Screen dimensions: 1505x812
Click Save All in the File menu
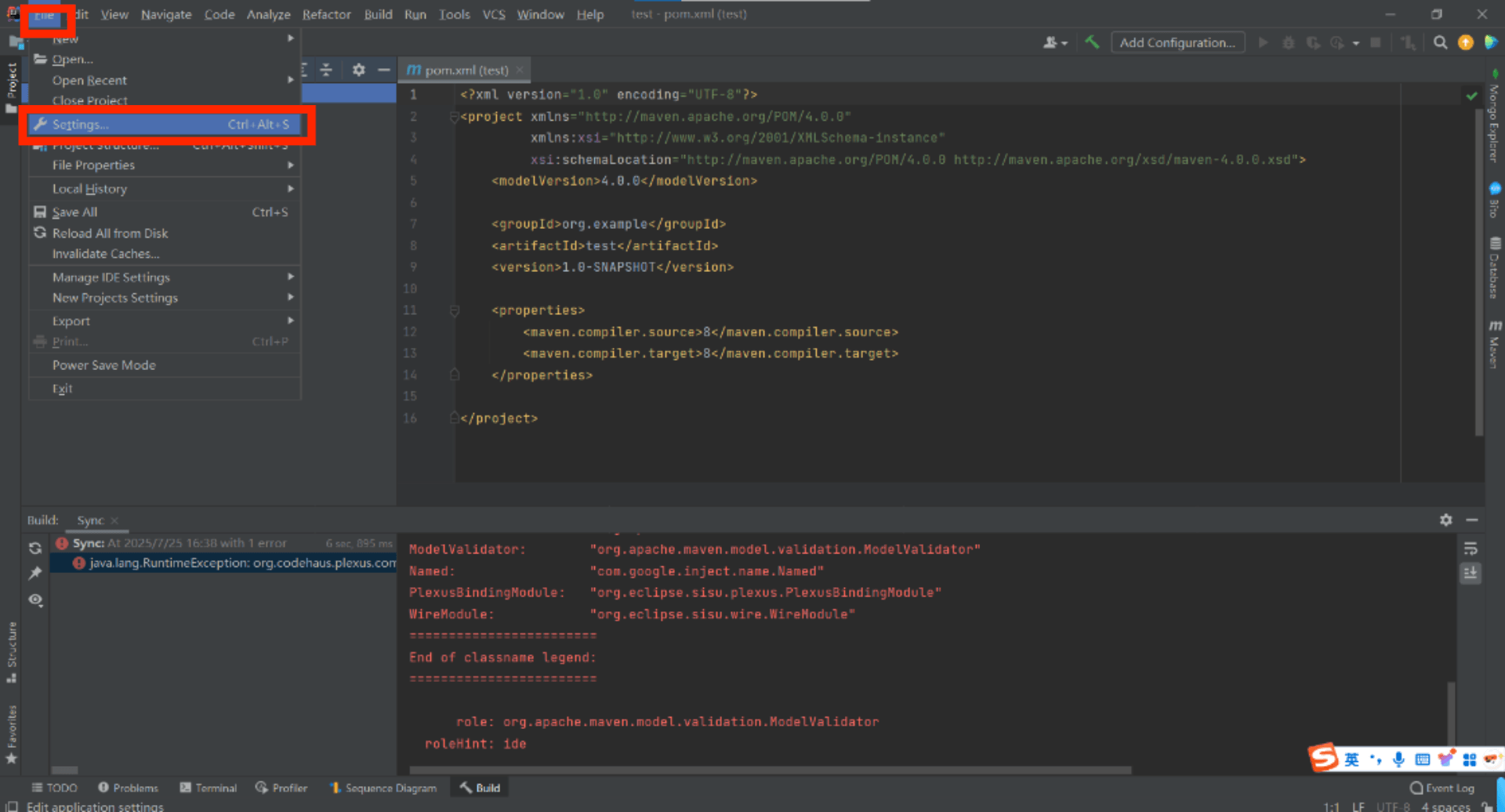165,212
